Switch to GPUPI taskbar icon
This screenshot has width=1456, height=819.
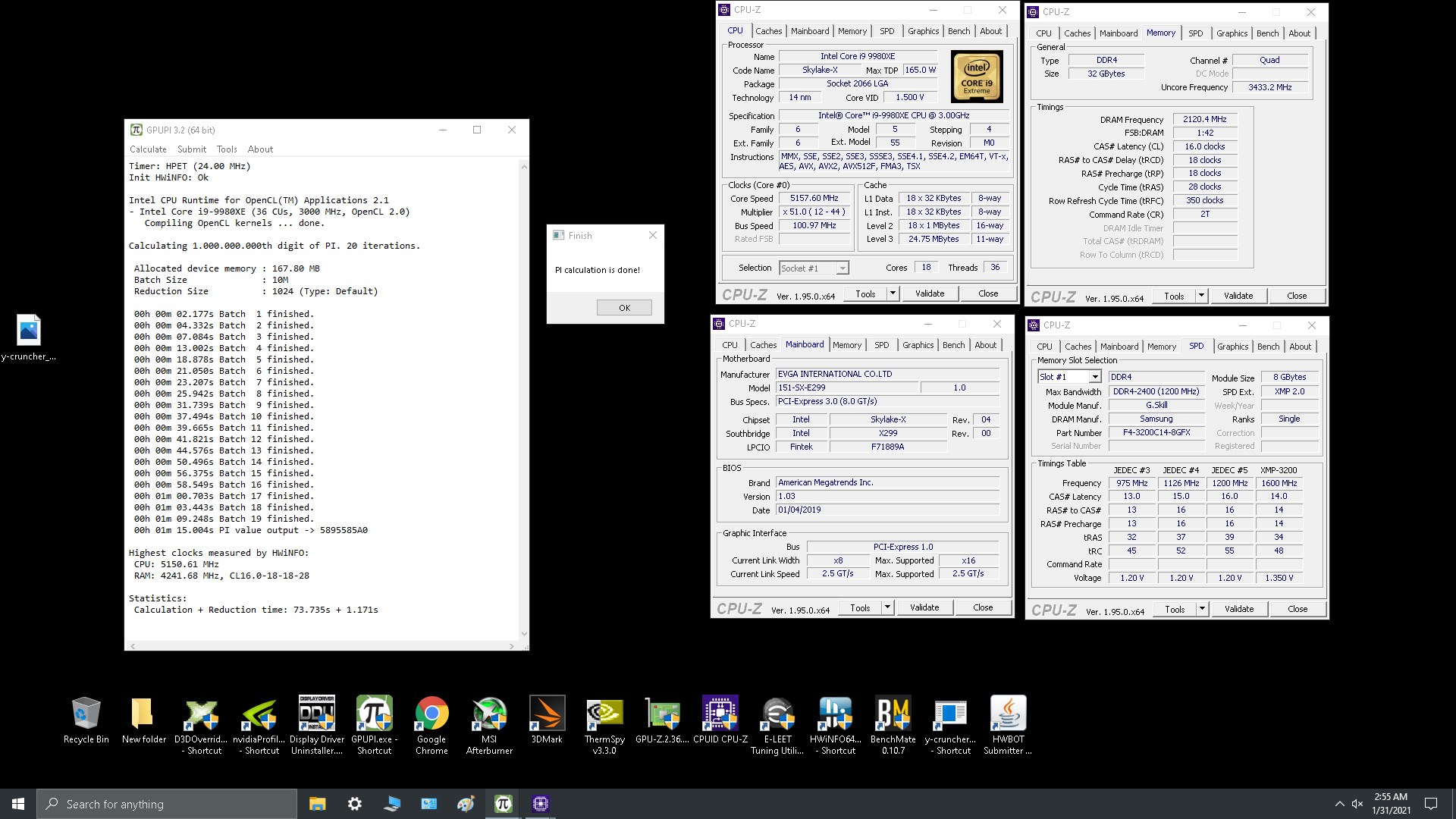point(504,804)
